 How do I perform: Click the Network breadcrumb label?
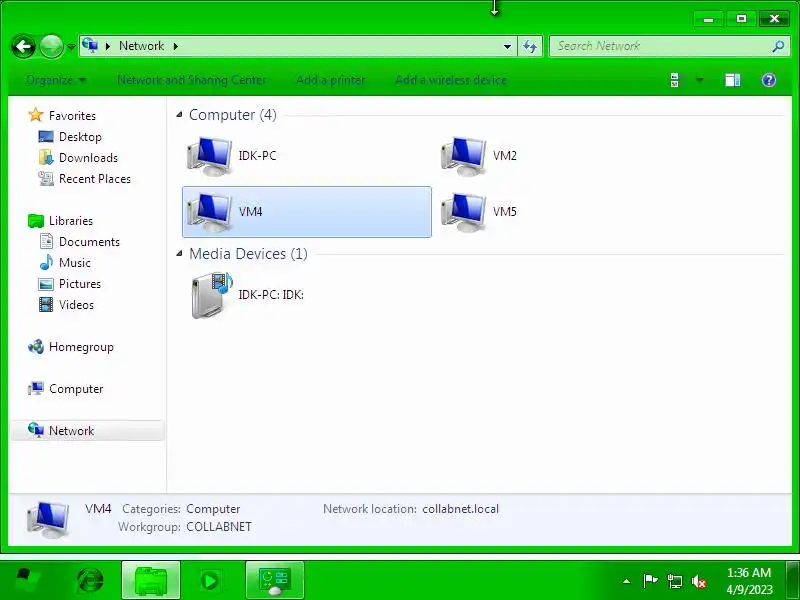141,46
